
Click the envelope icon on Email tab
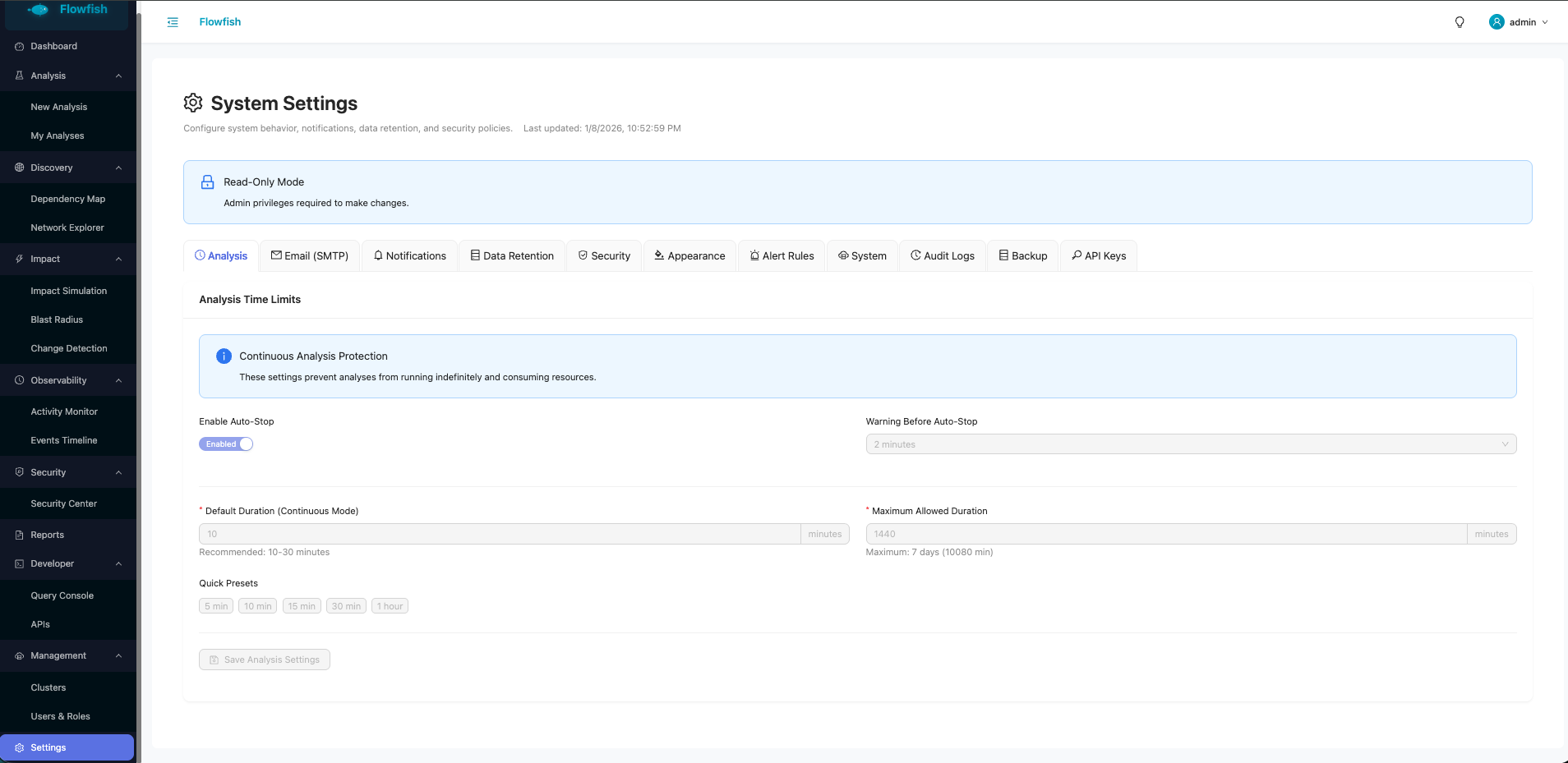276,255
